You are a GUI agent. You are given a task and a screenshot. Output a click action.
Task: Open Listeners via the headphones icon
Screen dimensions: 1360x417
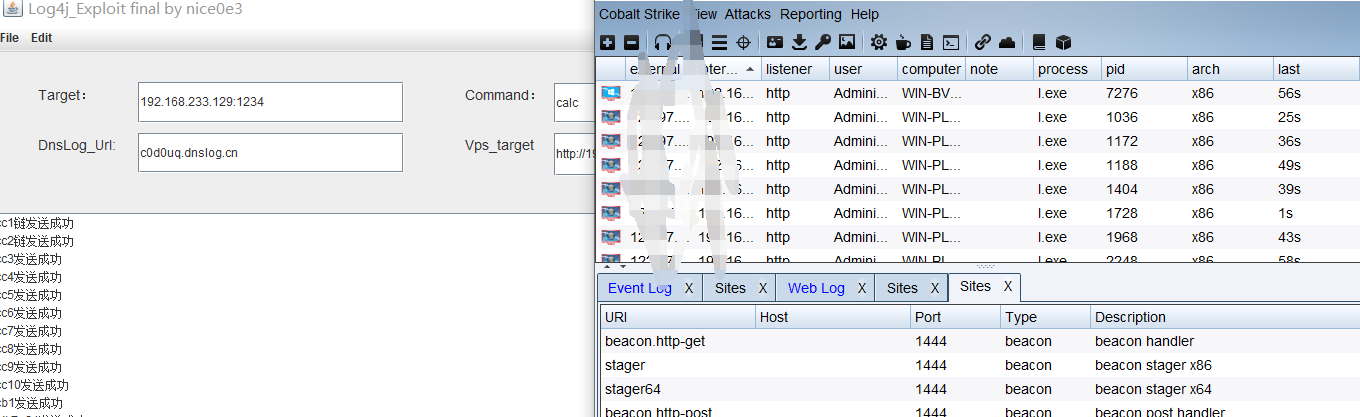(662, 42)
